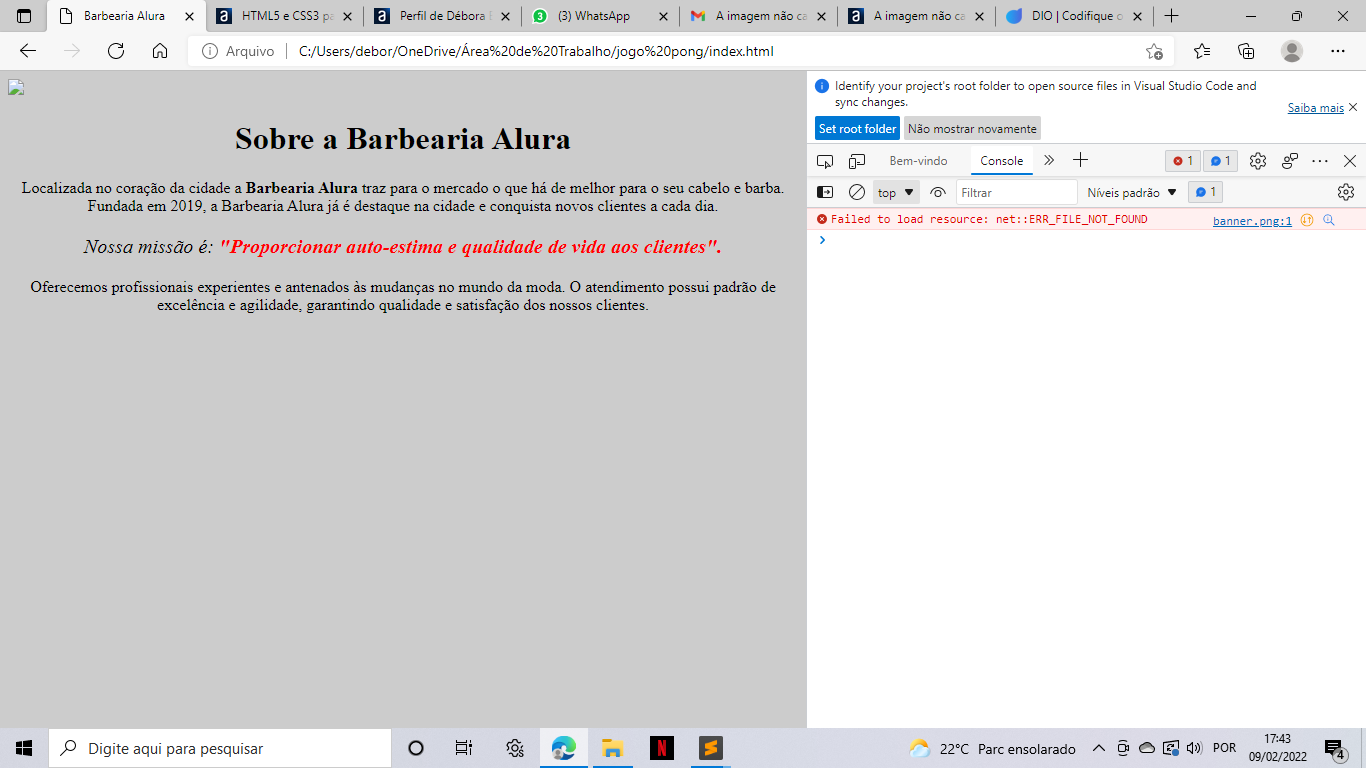Switch to the Perfil de Débora tab
Screen dimensions: 1366x768
pyautogui.click(x=443, y=16)
